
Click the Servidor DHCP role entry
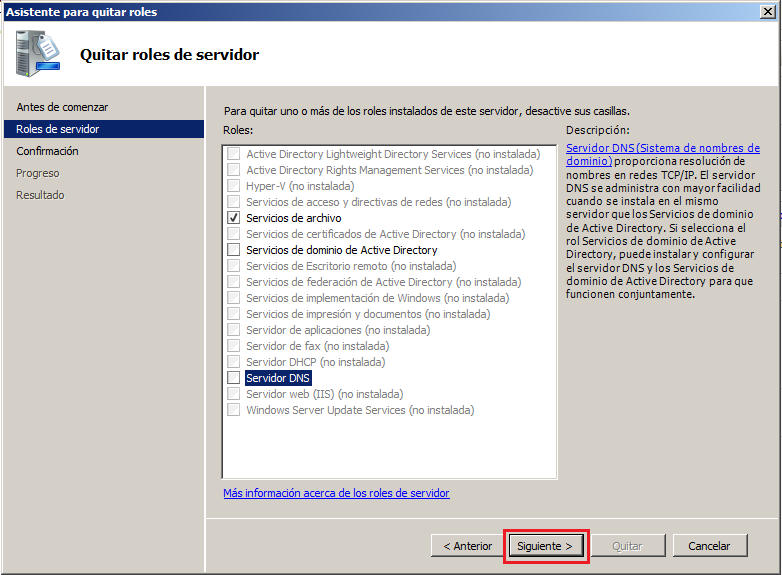pos(315,362)
